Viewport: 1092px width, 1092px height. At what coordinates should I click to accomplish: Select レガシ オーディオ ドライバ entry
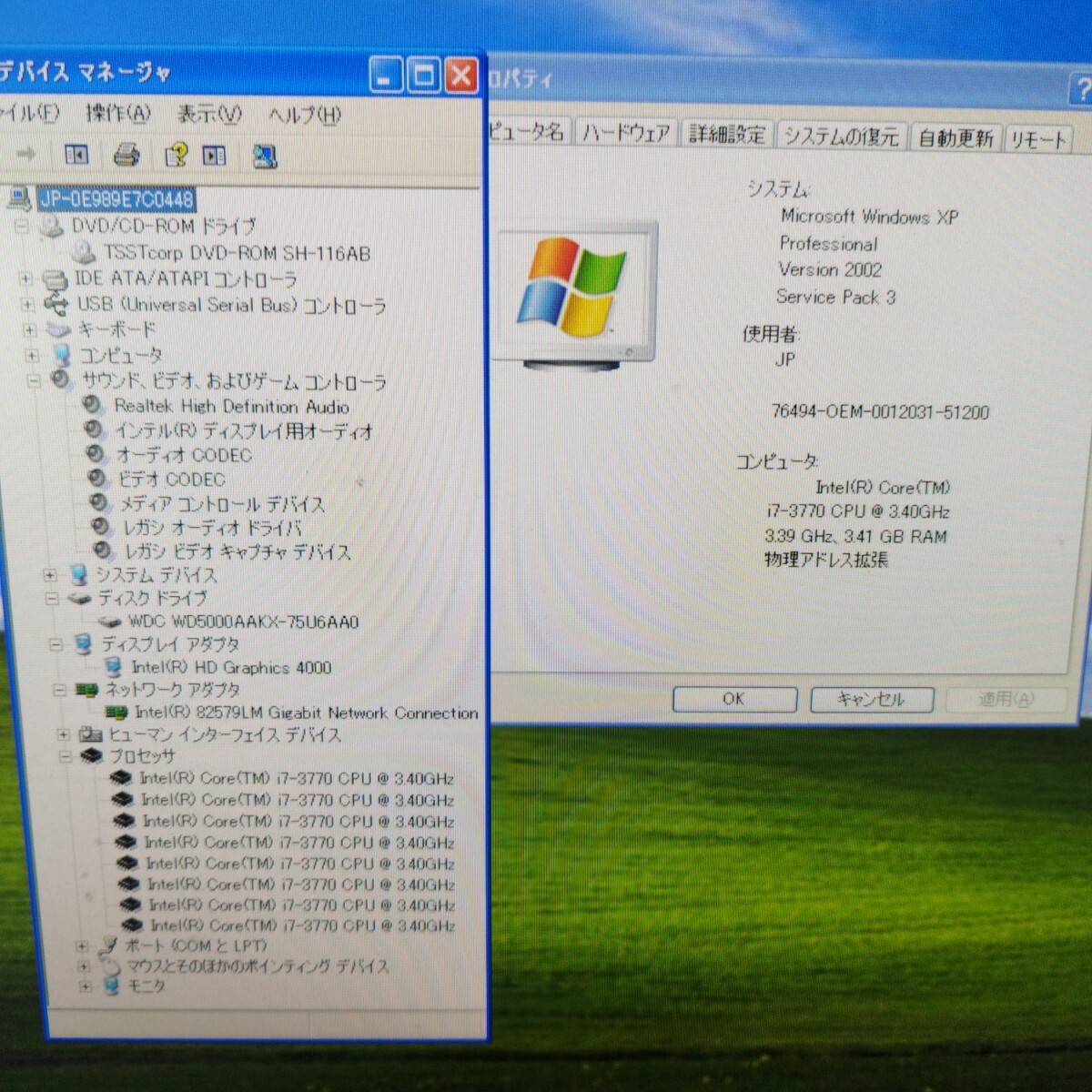tap(213, 527)
